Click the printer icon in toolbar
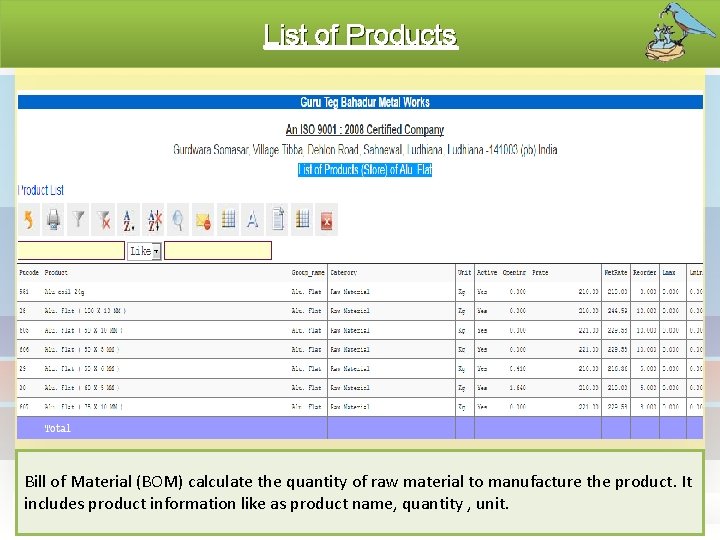Screen dimensions: 720x540 pos(53,219)
